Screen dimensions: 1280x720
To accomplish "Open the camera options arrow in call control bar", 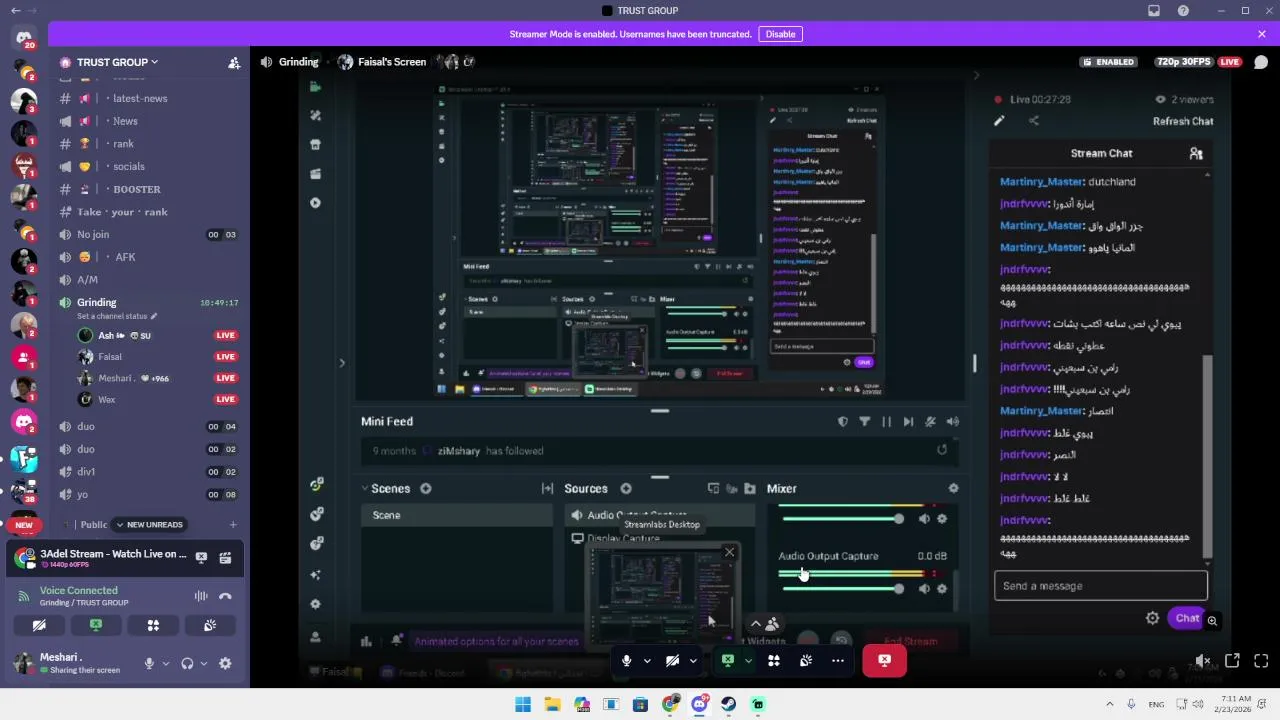I will pyautogui.click(x=692, y=660).
